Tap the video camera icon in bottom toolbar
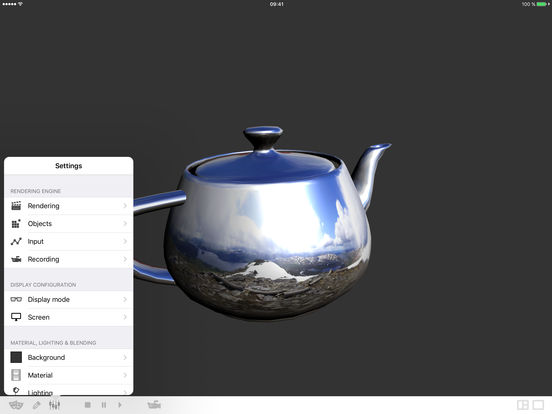 (154, 405)
